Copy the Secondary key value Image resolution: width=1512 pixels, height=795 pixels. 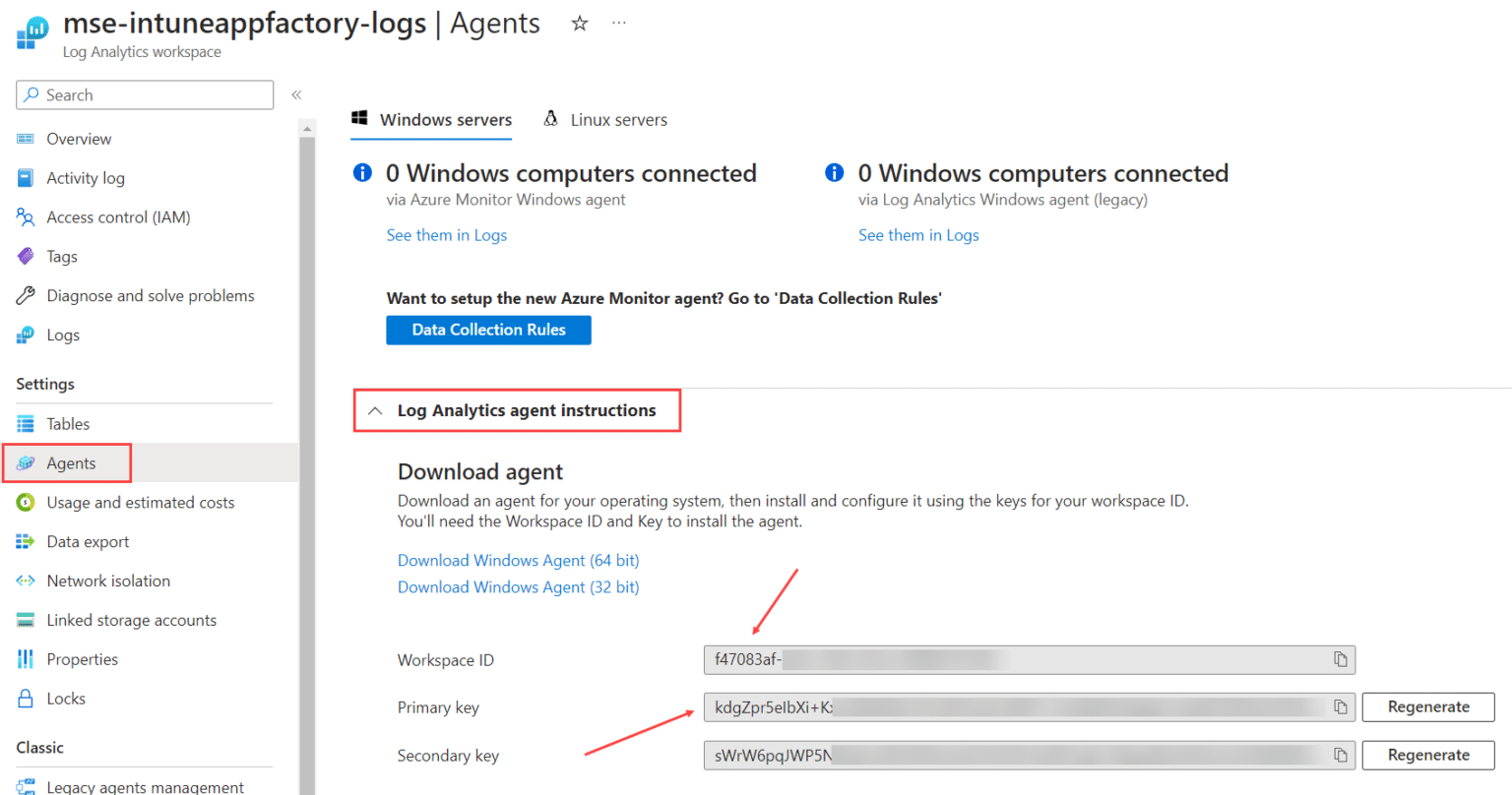1341,755
